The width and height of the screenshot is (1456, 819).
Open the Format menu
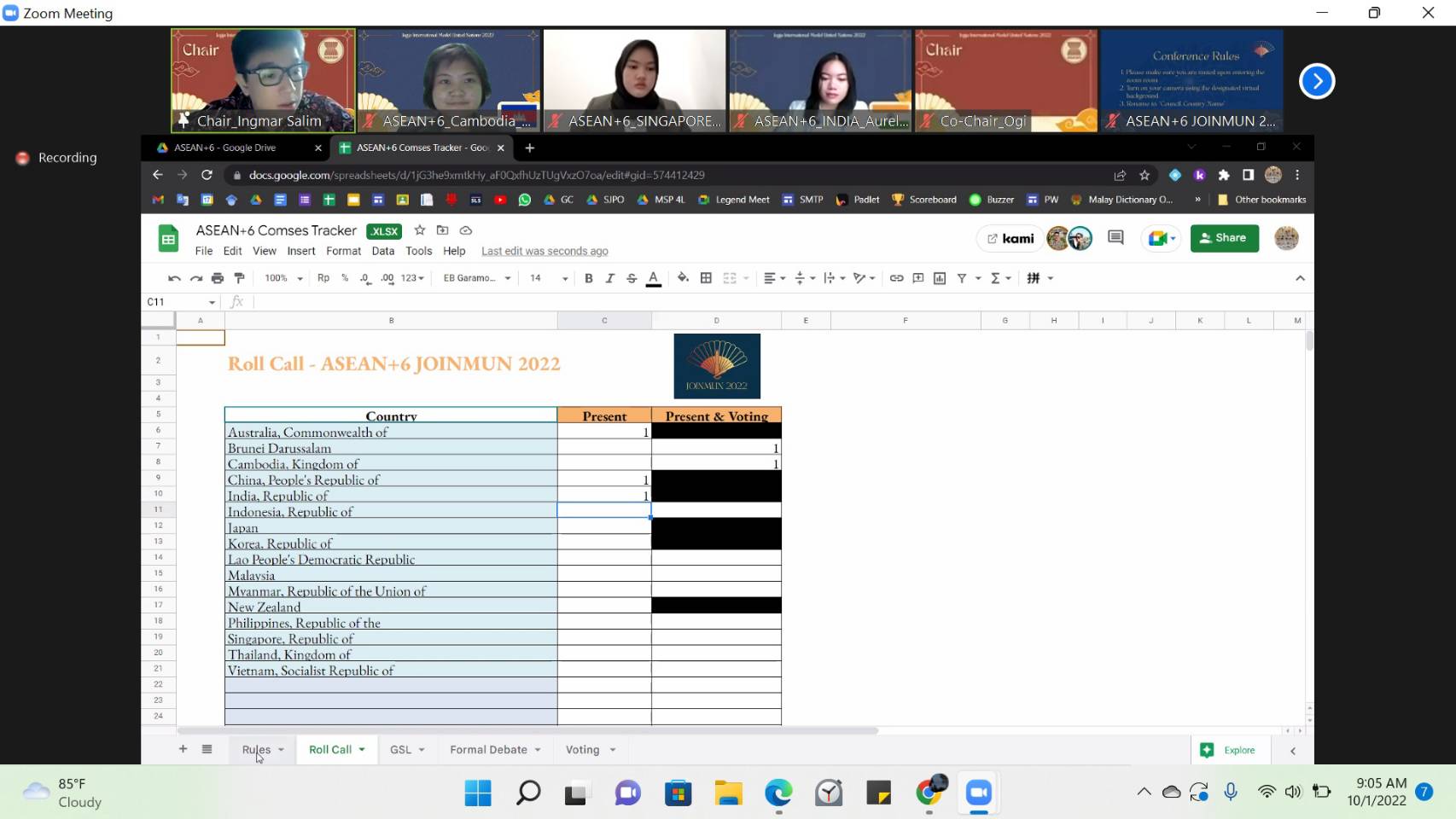tap(343, 251)
